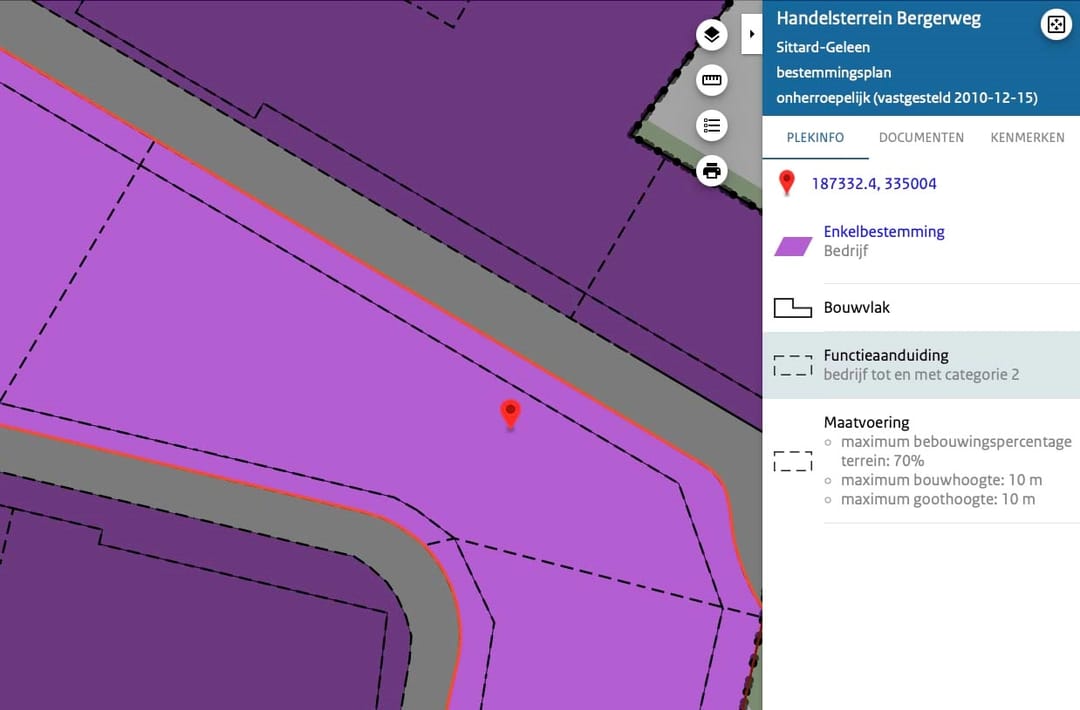Open the map layers button
This screenshot has height=710, width=1080.
coord(711,35)
